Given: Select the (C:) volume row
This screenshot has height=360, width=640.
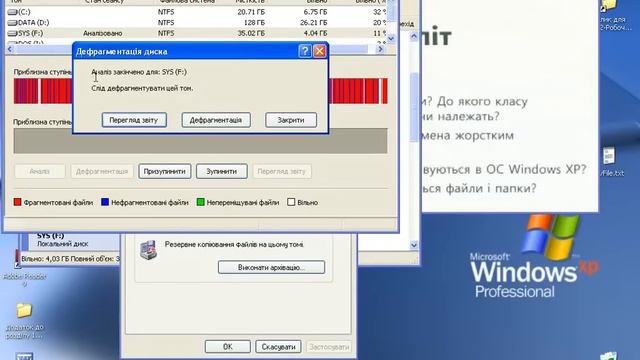Looking at the screenshot, I should coord(196,12).
